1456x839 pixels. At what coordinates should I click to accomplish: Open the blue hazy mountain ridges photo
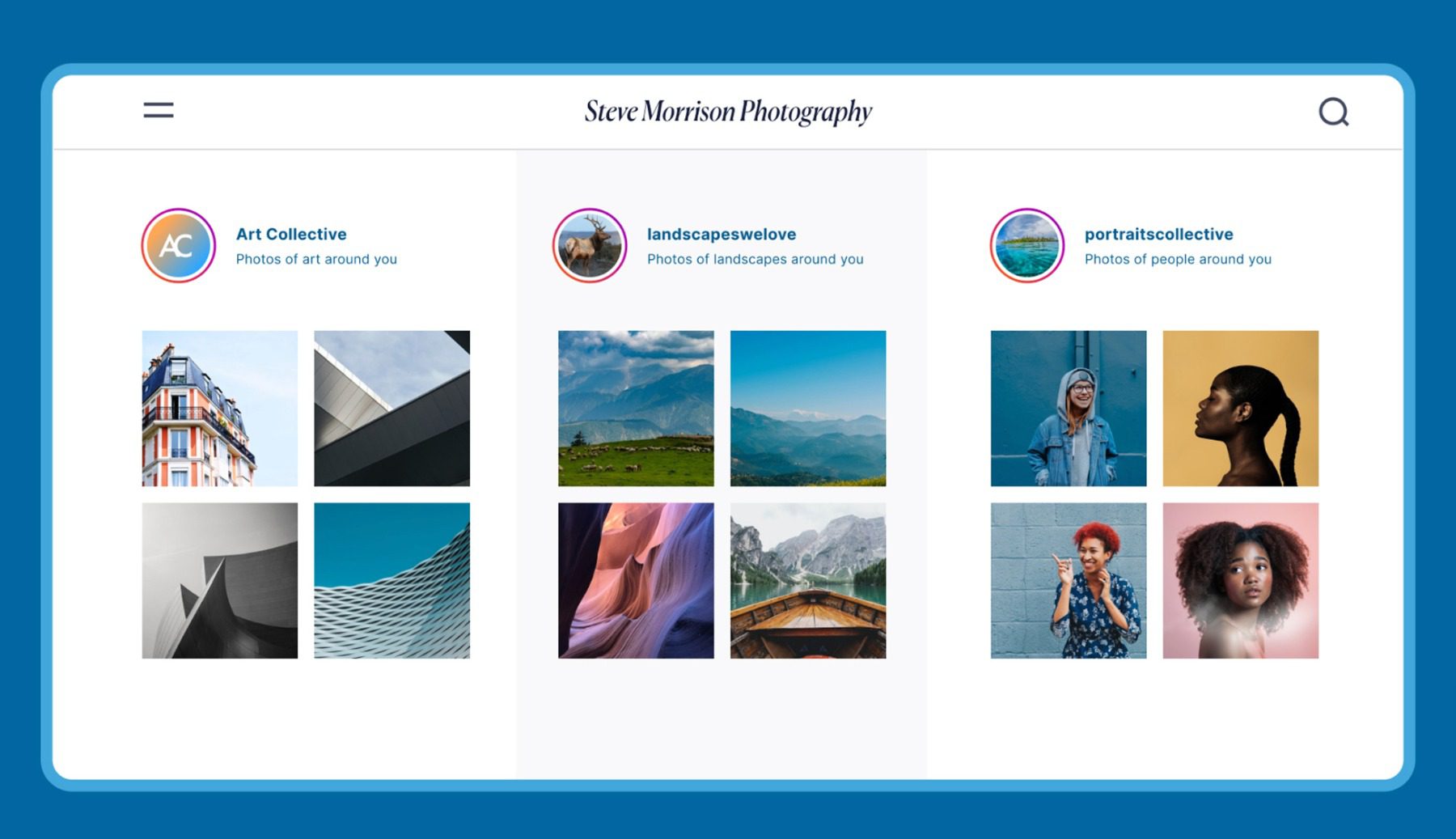tap(808, 409)
